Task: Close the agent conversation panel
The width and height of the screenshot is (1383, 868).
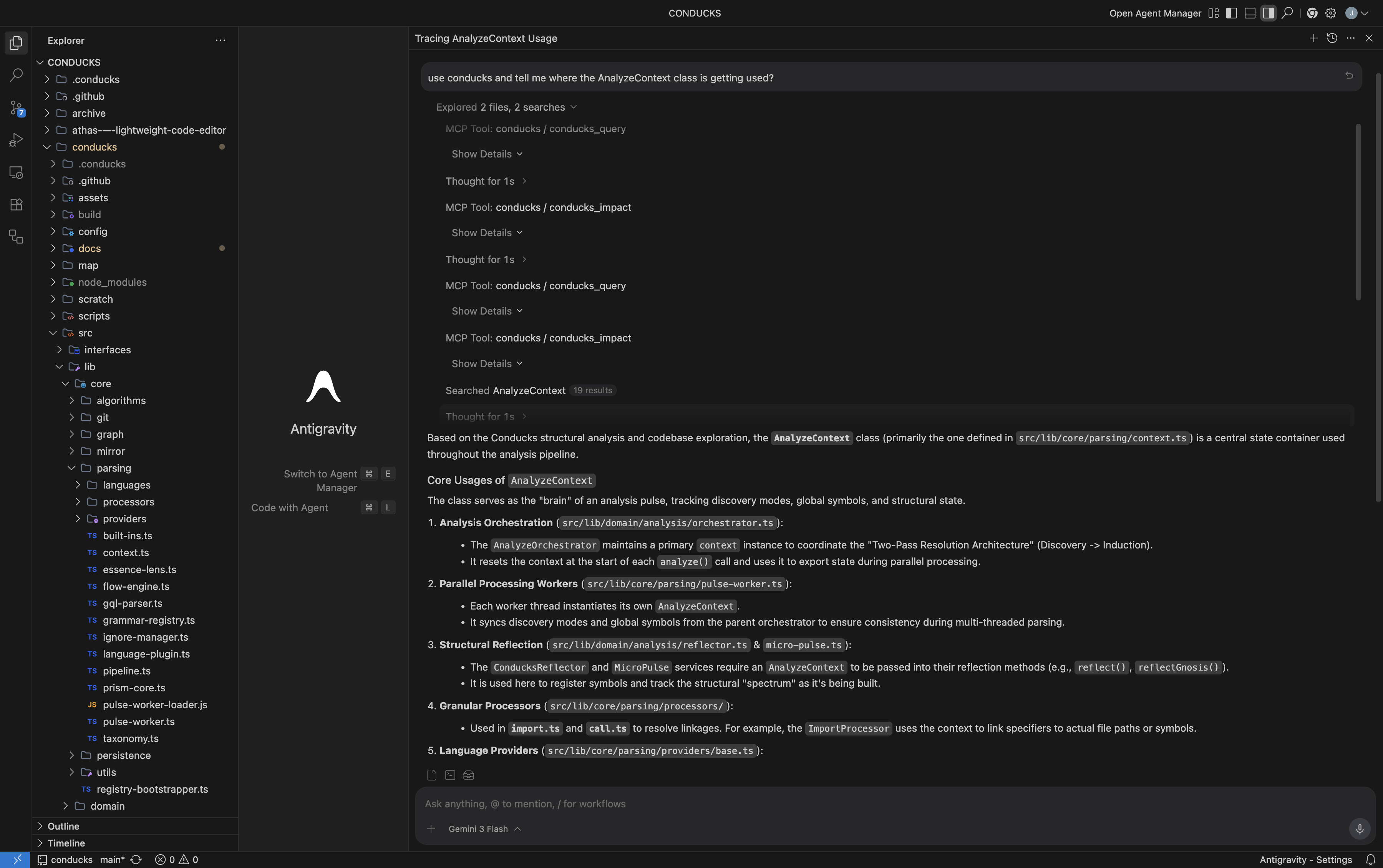Action: 1369,38
